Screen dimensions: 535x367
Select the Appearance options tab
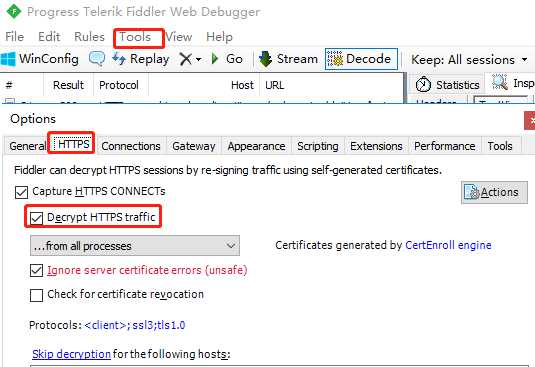coord(256,146)
